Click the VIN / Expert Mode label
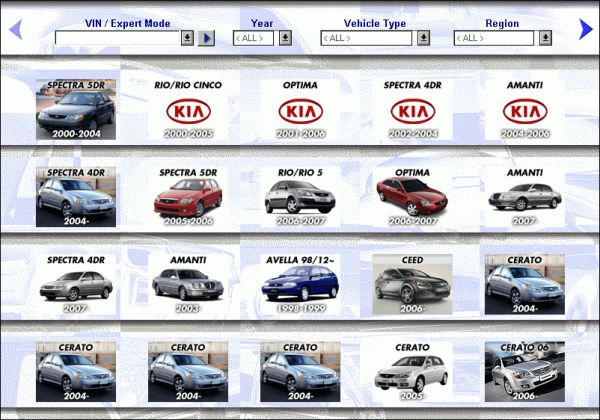 [127, 23]
